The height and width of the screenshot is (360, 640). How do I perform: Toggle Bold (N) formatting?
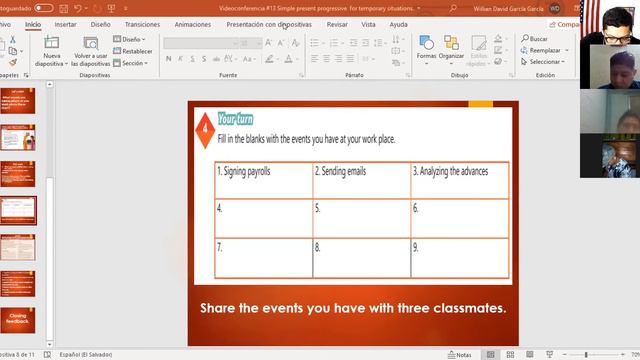pyautogui.click(x=169, y=59)
